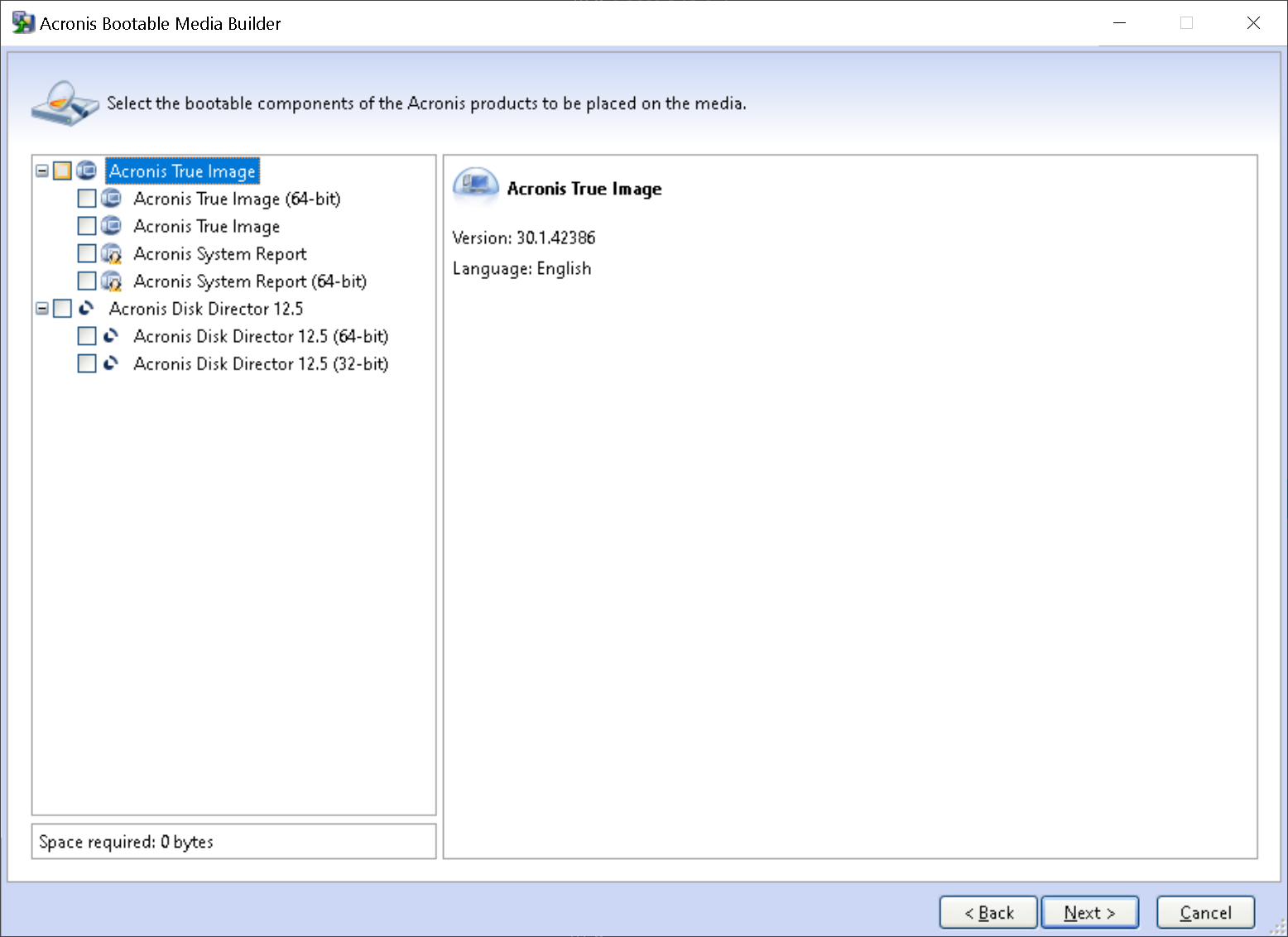1288x937 pixels.
Task: Click the Acronis True Image root product icon
Action: 86,171
